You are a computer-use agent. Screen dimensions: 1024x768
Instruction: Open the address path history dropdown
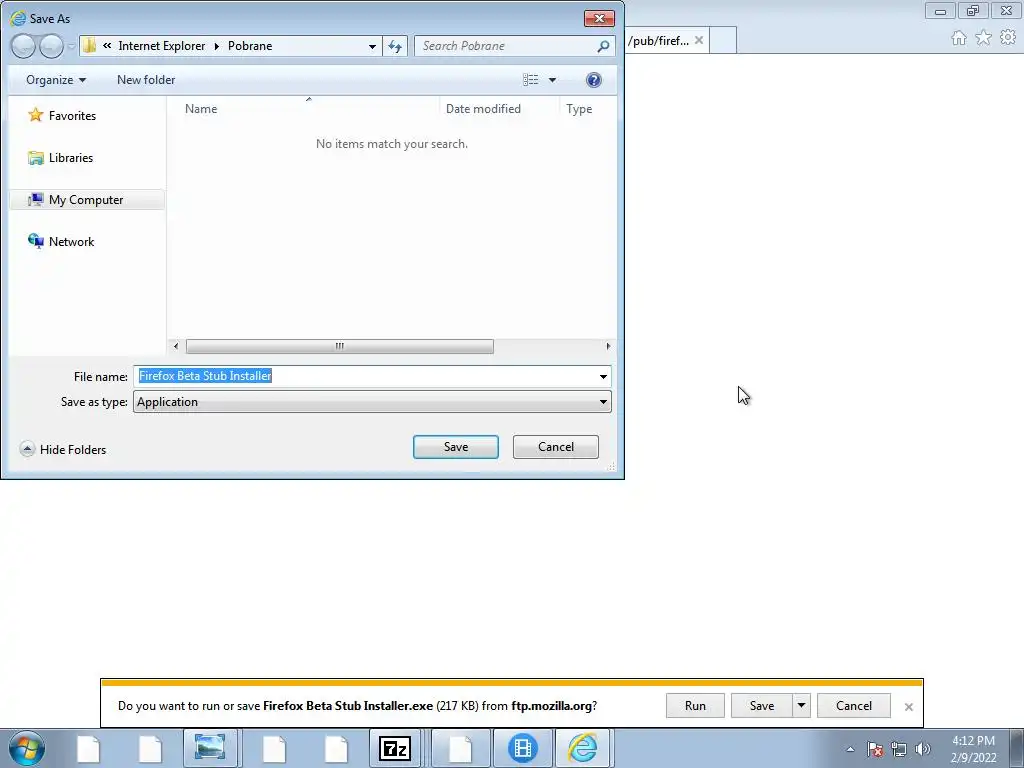372,46
